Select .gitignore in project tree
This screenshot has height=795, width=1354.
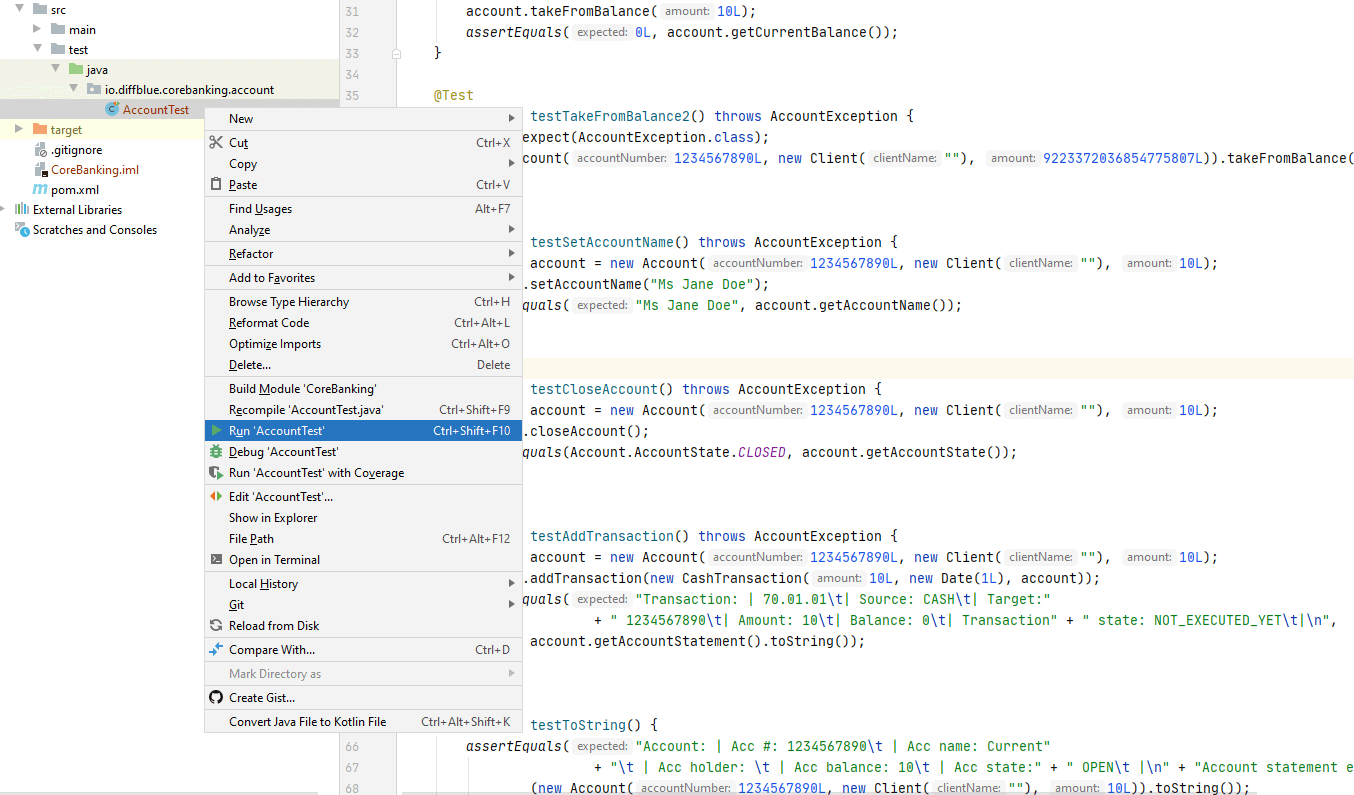tap(77, 150)
